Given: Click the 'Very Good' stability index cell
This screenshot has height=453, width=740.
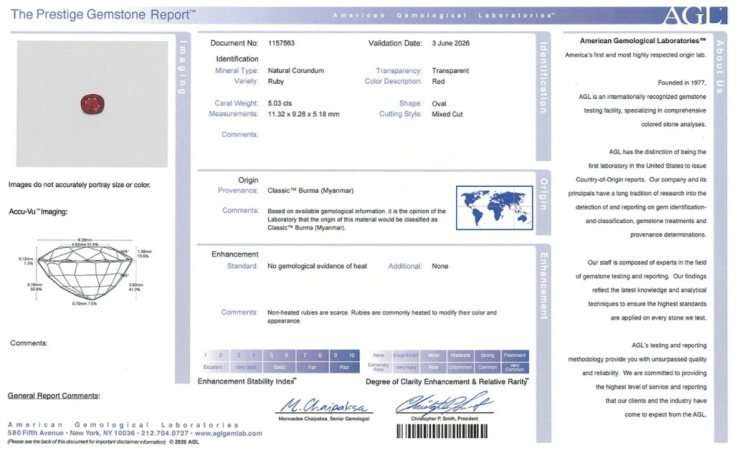Looking at the screenshot, I should click(x=246, y=367).
